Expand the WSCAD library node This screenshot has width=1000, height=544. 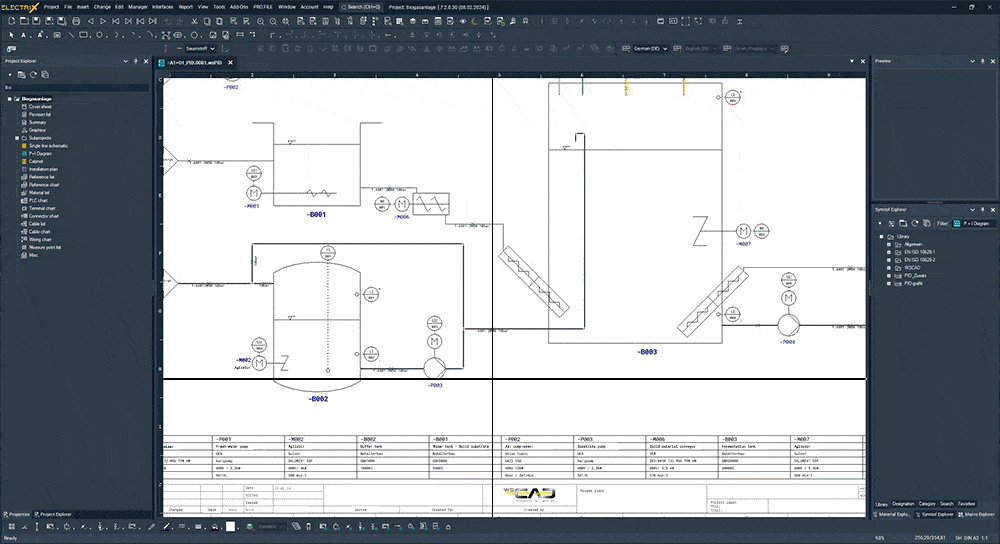pos(889,268)
